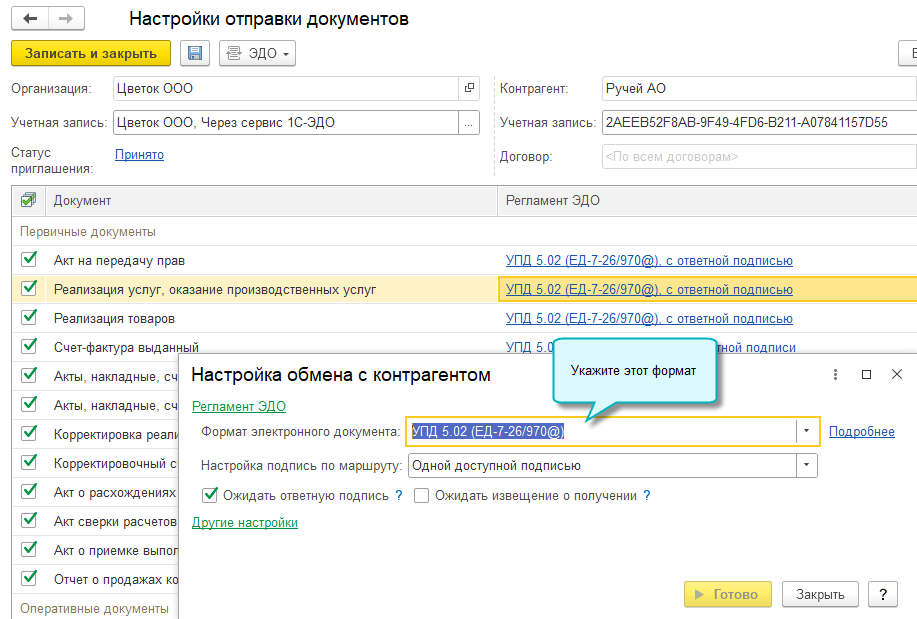This screenshot has width=917, height=619.
Task: Click the back navigation arrow
Action: [x=31, y=19]
